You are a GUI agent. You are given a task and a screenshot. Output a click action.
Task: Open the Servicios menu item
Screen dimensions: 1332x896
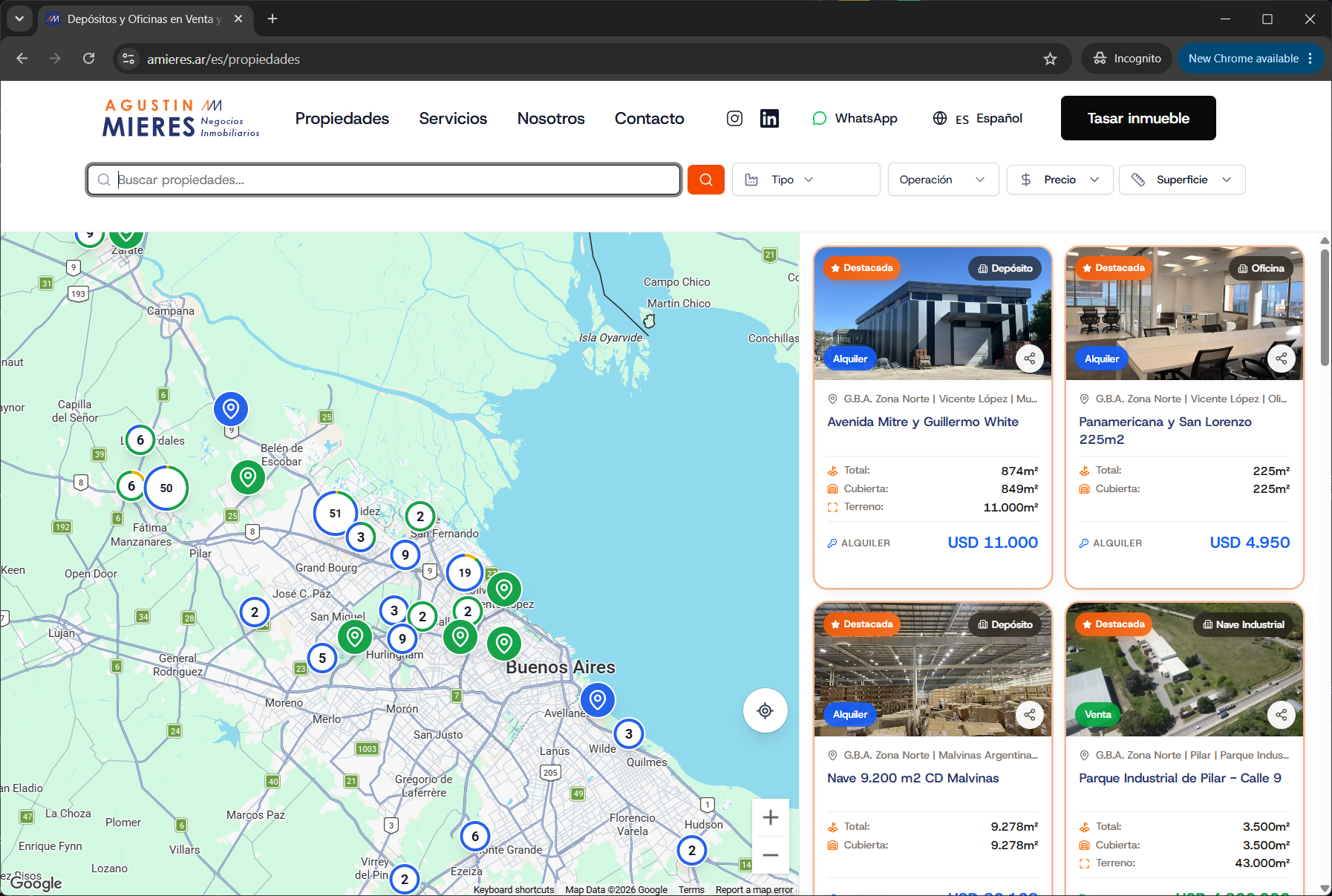coord(453,119)
